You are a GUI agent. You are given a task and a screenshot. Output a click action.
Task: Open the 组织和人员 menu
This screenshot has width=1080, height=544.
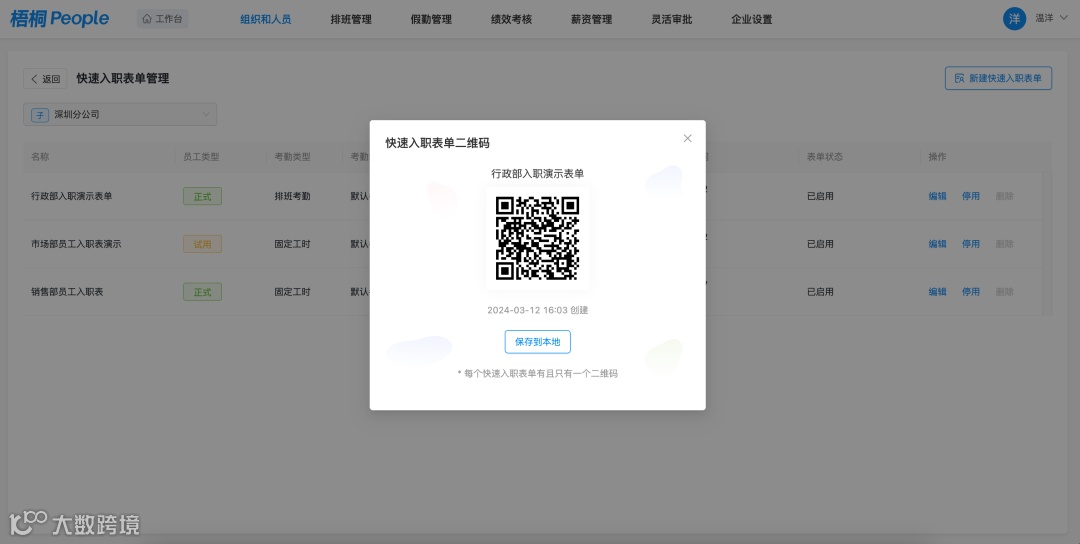click(266, 19)
